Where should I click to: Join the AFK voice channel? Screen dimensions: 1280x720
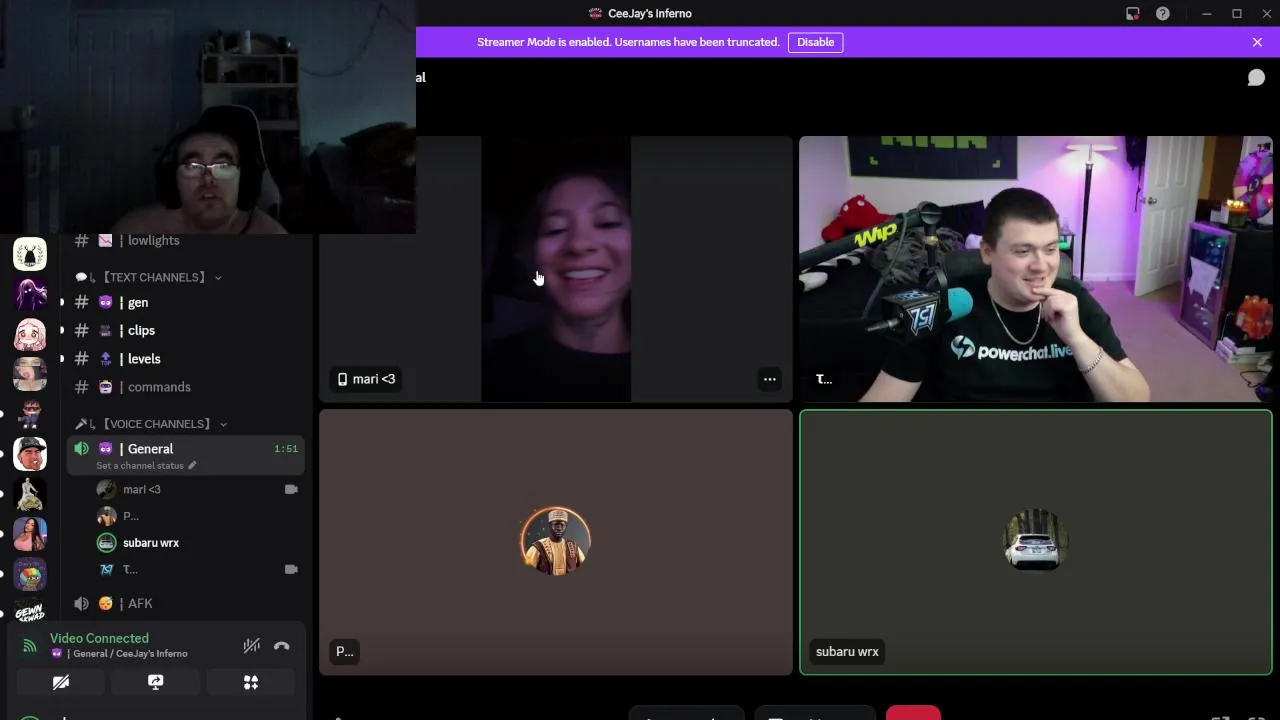pos(185,603)
